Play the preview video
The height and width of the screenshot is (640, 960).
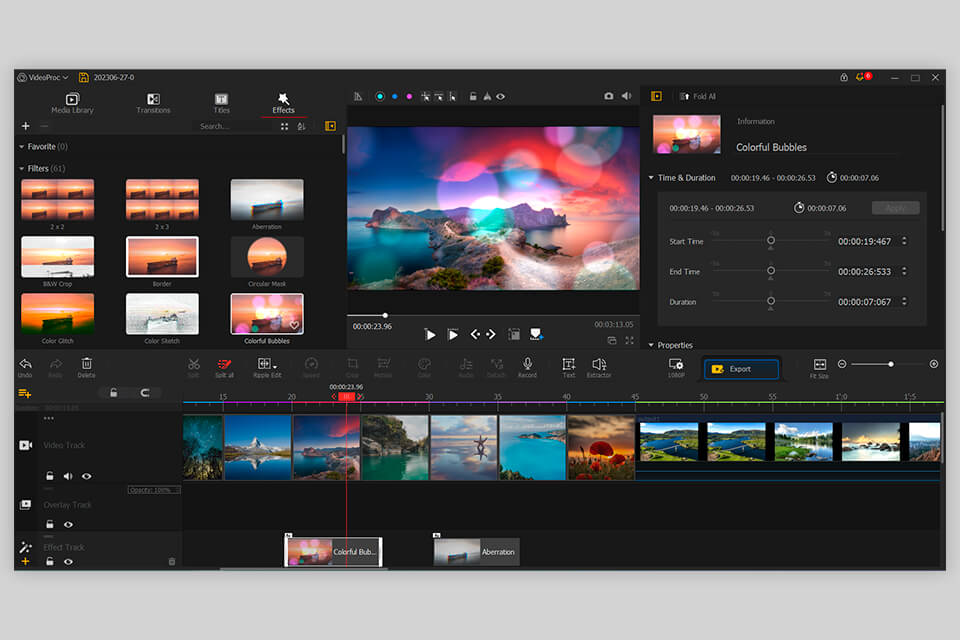pos(430,334)
